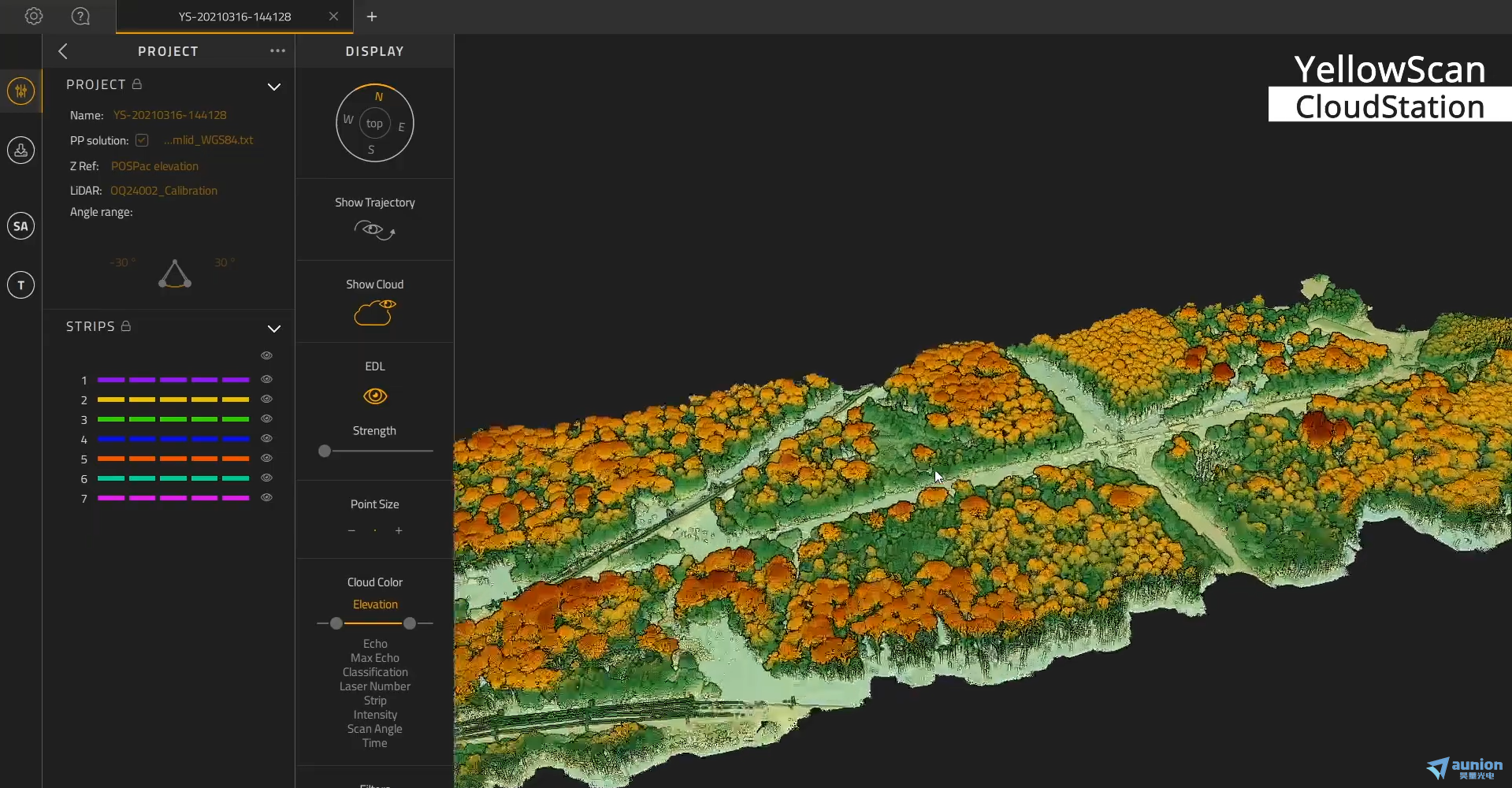The height and width of the screenshot is (788, 1512).
Task: Select Classification cloud color mode
Action: (x=375, y=672)
